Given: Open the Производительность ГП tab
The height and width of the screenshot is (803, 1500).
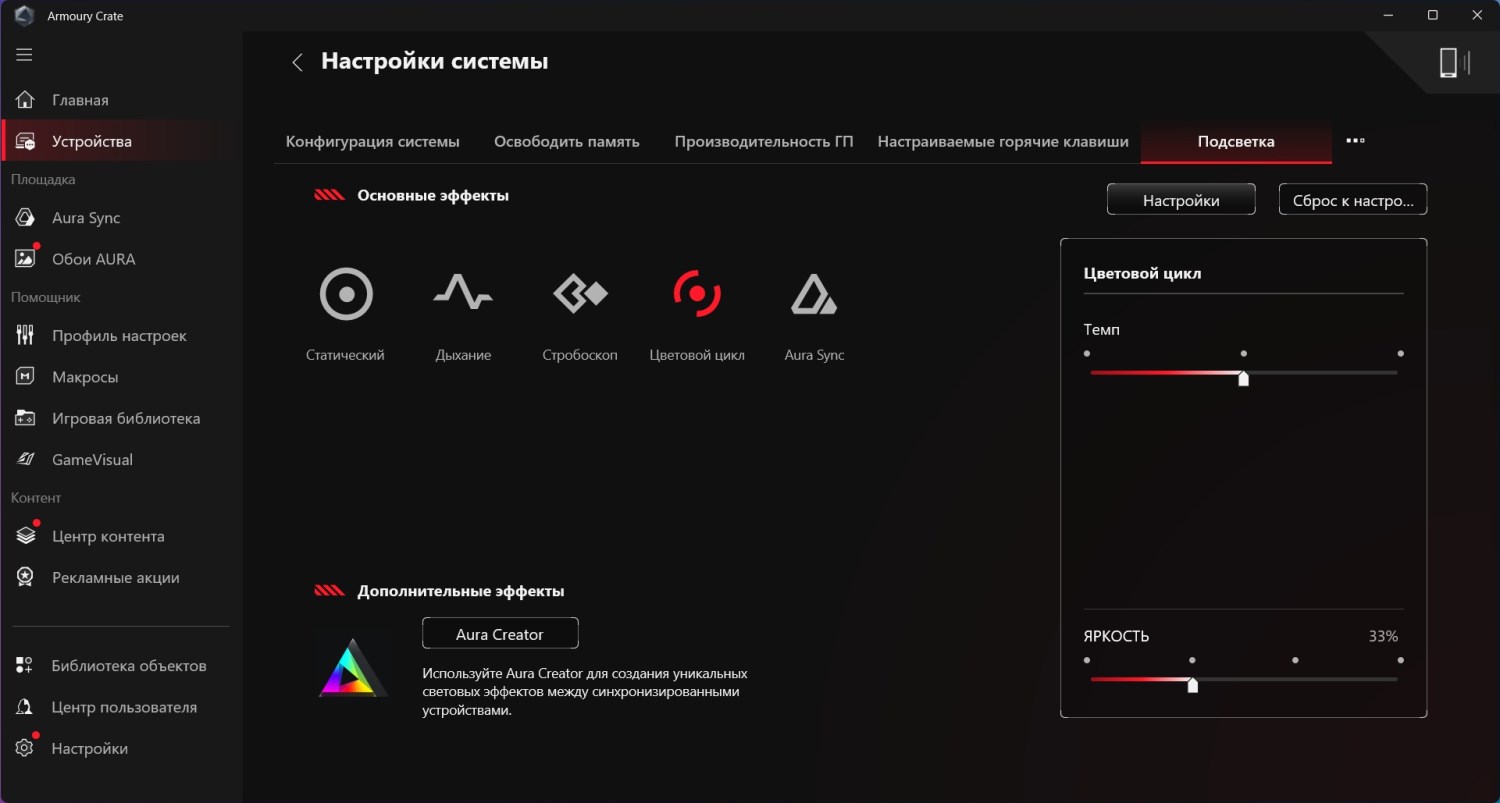Looking at the screenshot, I should pos(764,142).
